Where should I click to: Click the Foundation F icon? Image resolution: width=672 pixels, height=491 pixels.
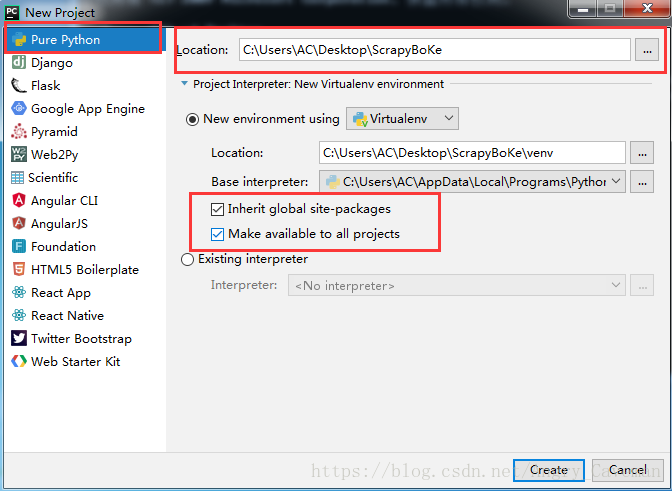click(x=19, y=246)
